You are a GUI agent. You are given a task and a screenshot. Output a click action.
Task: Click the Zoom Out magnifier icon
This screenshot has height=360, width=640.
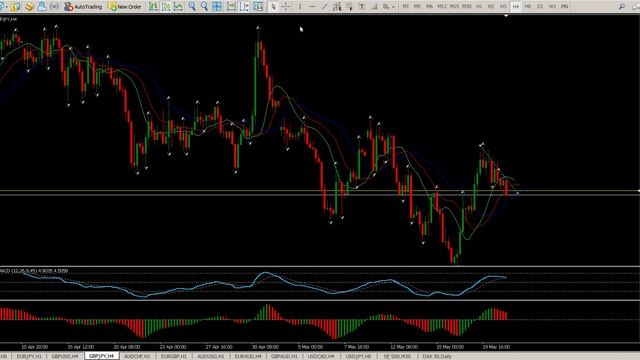tap(204, 7)
